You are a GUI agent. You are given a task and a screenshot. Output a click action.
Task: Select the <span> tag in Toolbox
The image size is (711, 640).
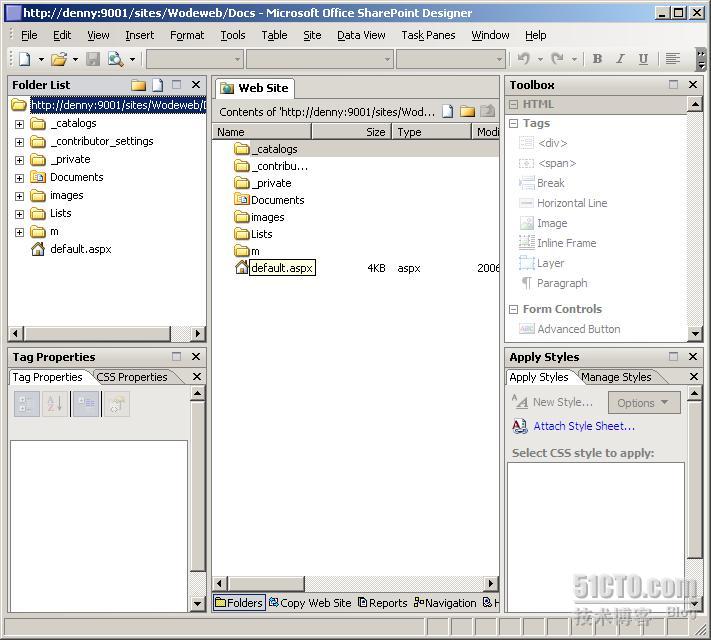pyautogui.click(x=547, y=163)
